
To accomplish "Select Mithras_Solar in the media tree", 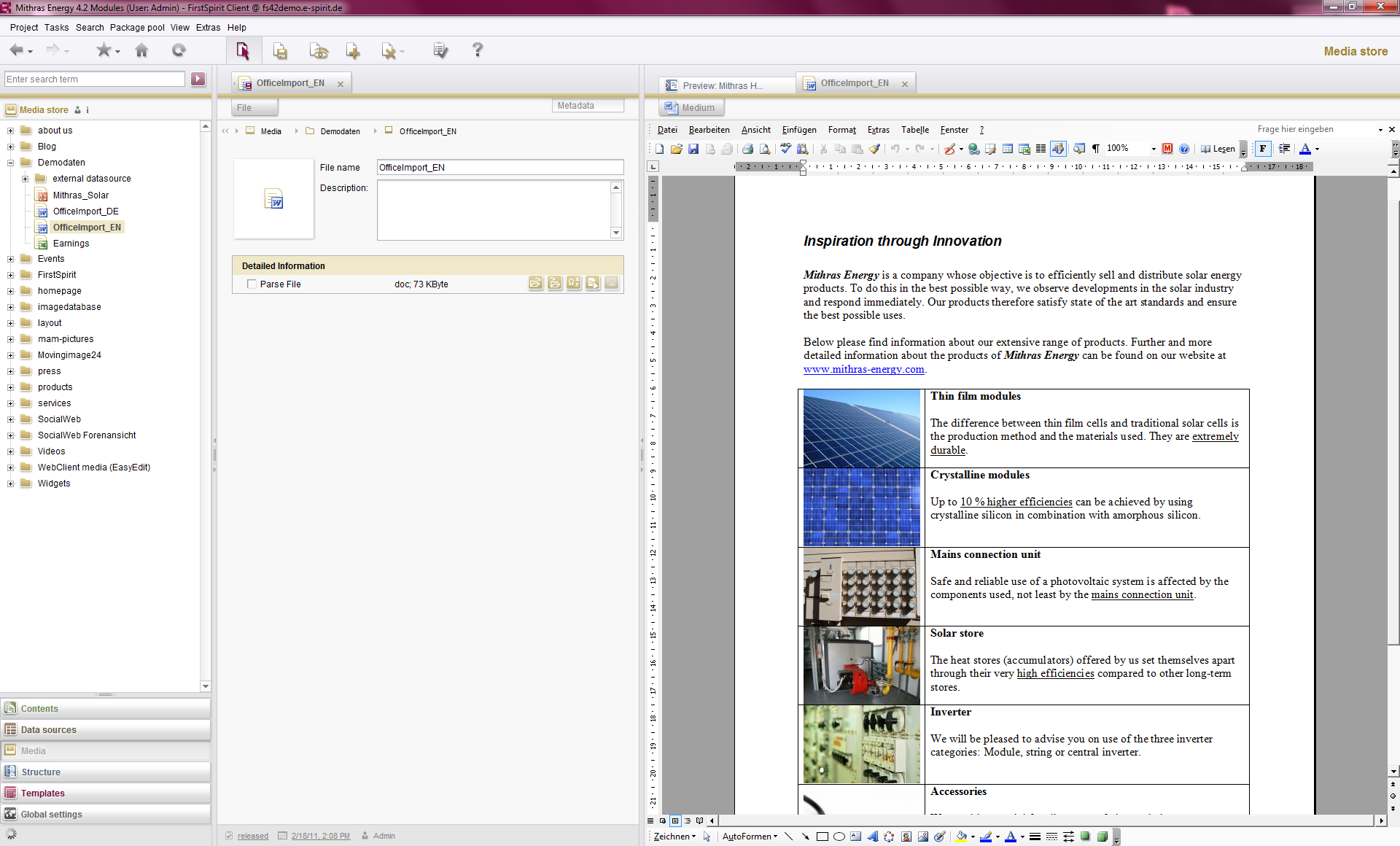I will 80,195.
